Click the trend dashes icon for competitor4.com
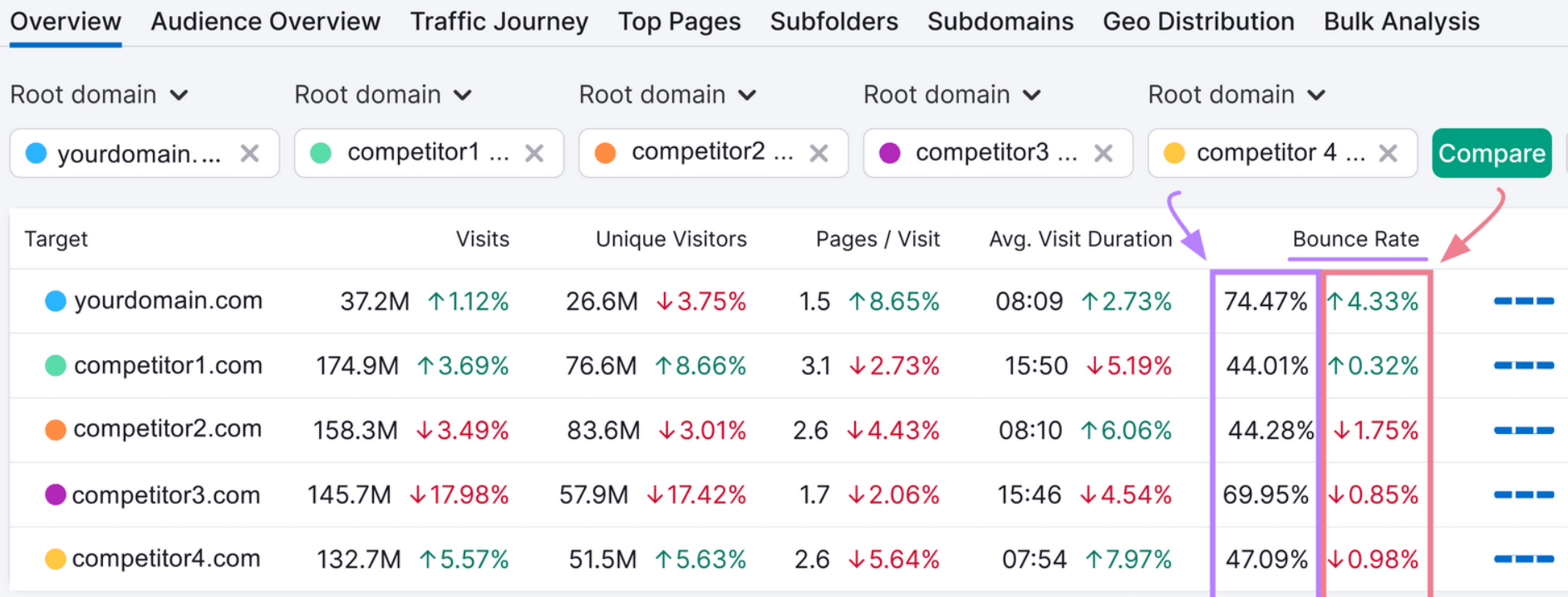Viewport: 1568px width, 597px height. click(x=1523, y=560)
